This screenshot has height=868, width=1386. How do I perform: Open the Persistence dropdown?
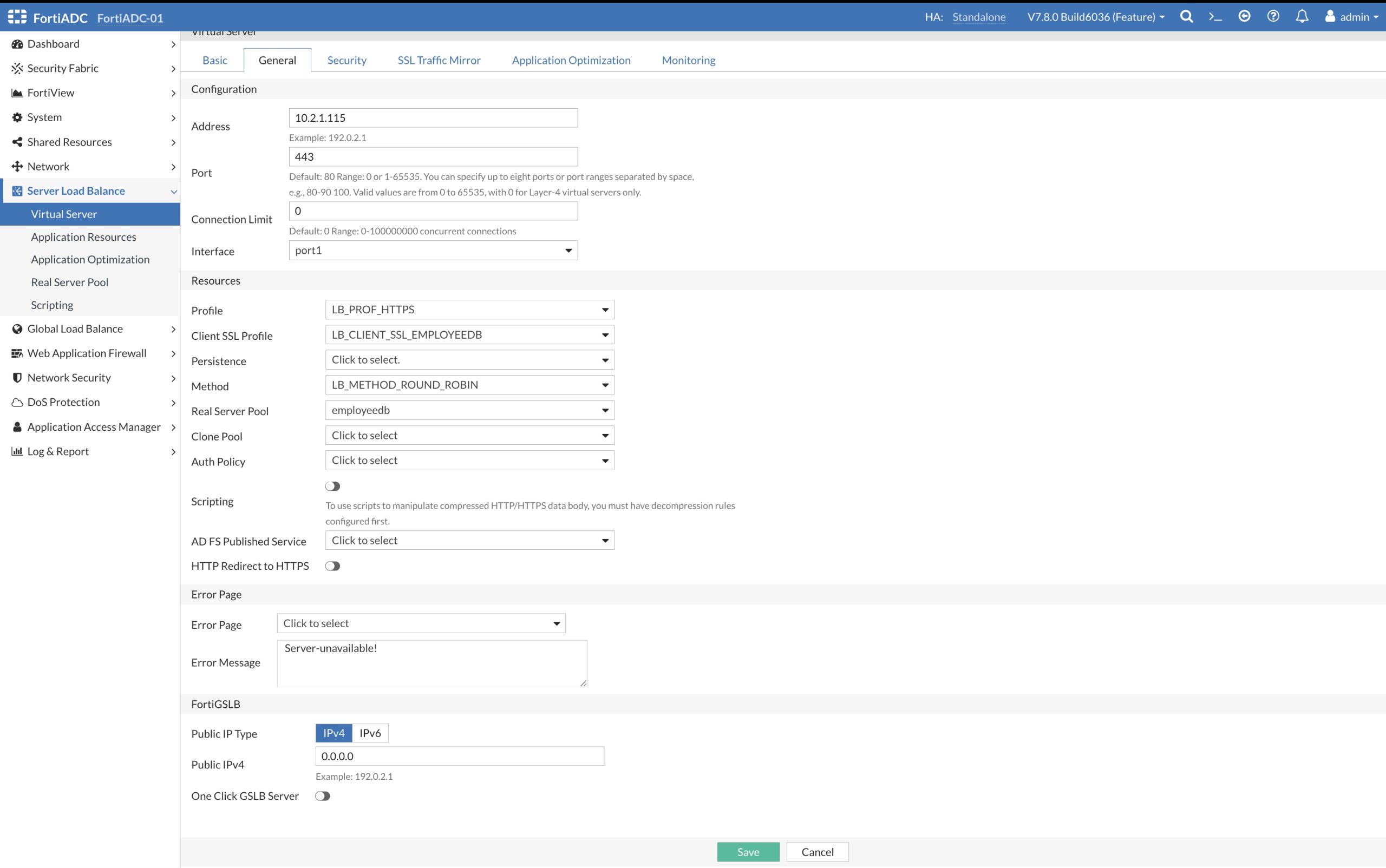click(469, 360)
